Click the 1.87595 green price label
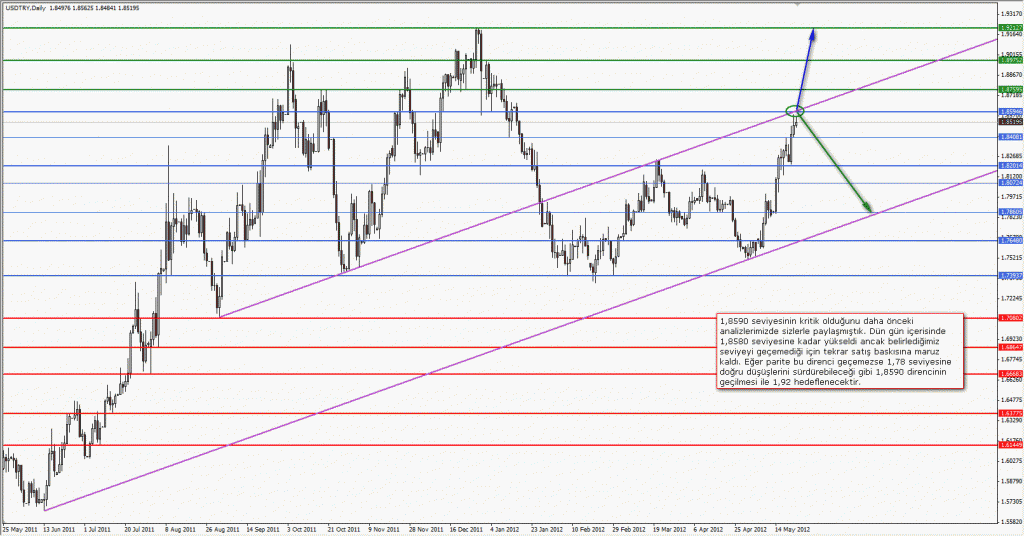Image resolution: width=1024 pixels, height=536 pixels. pyautogui.click(x=1010, y=89)
